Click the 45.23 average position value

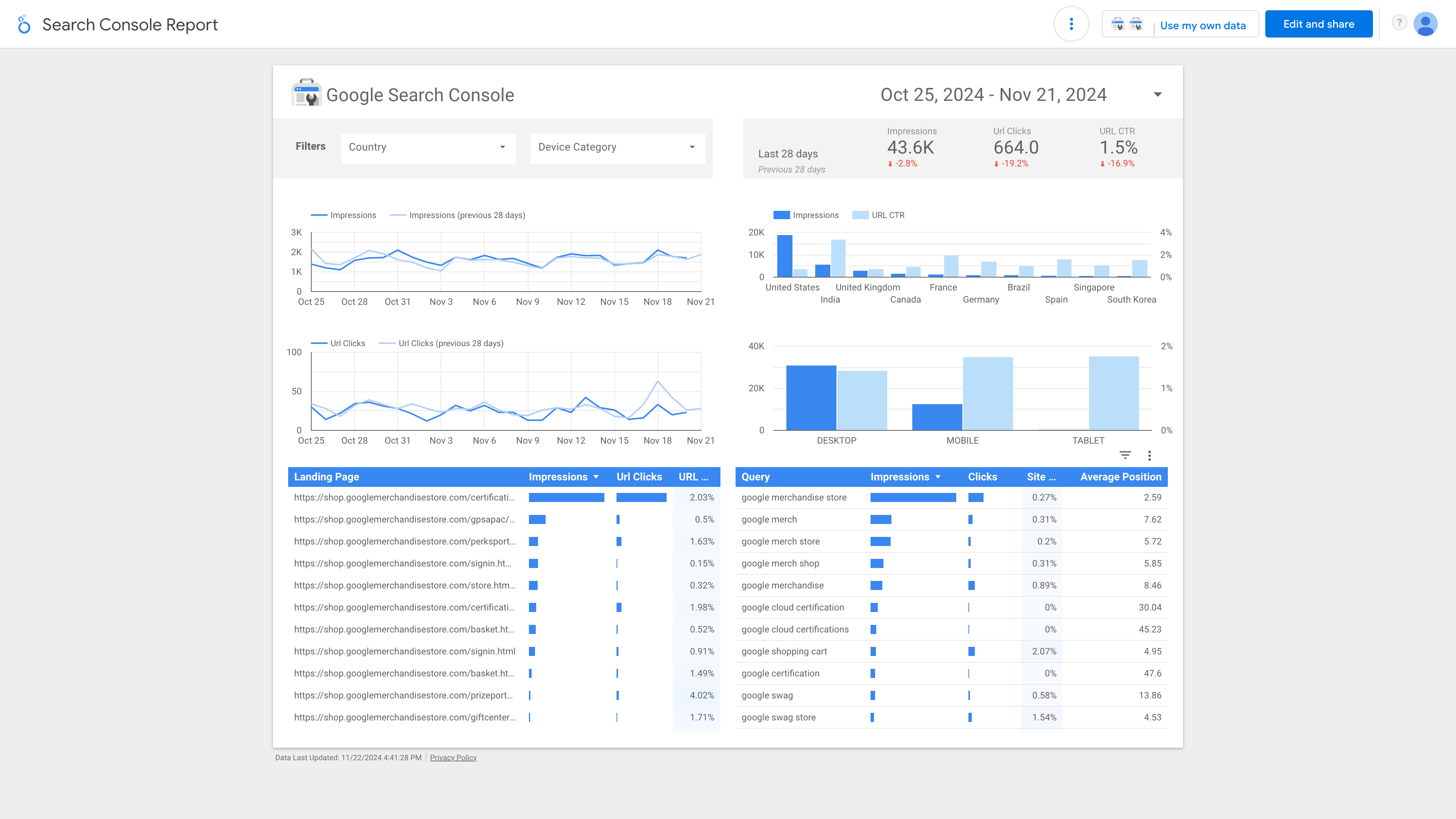tap(1150, 629)
